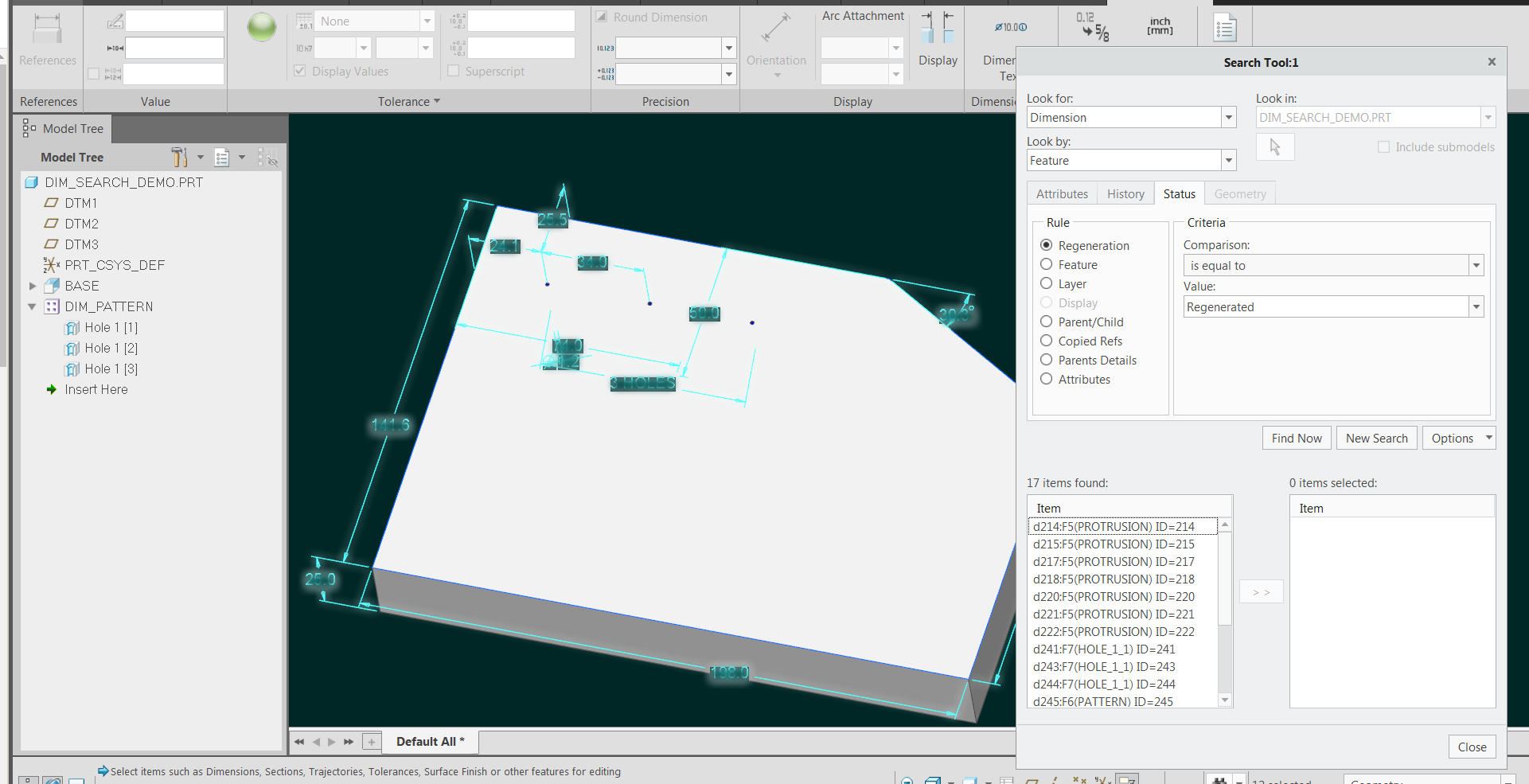
Task: Switch to the Attributes tab
Action: coord(1062,194)
